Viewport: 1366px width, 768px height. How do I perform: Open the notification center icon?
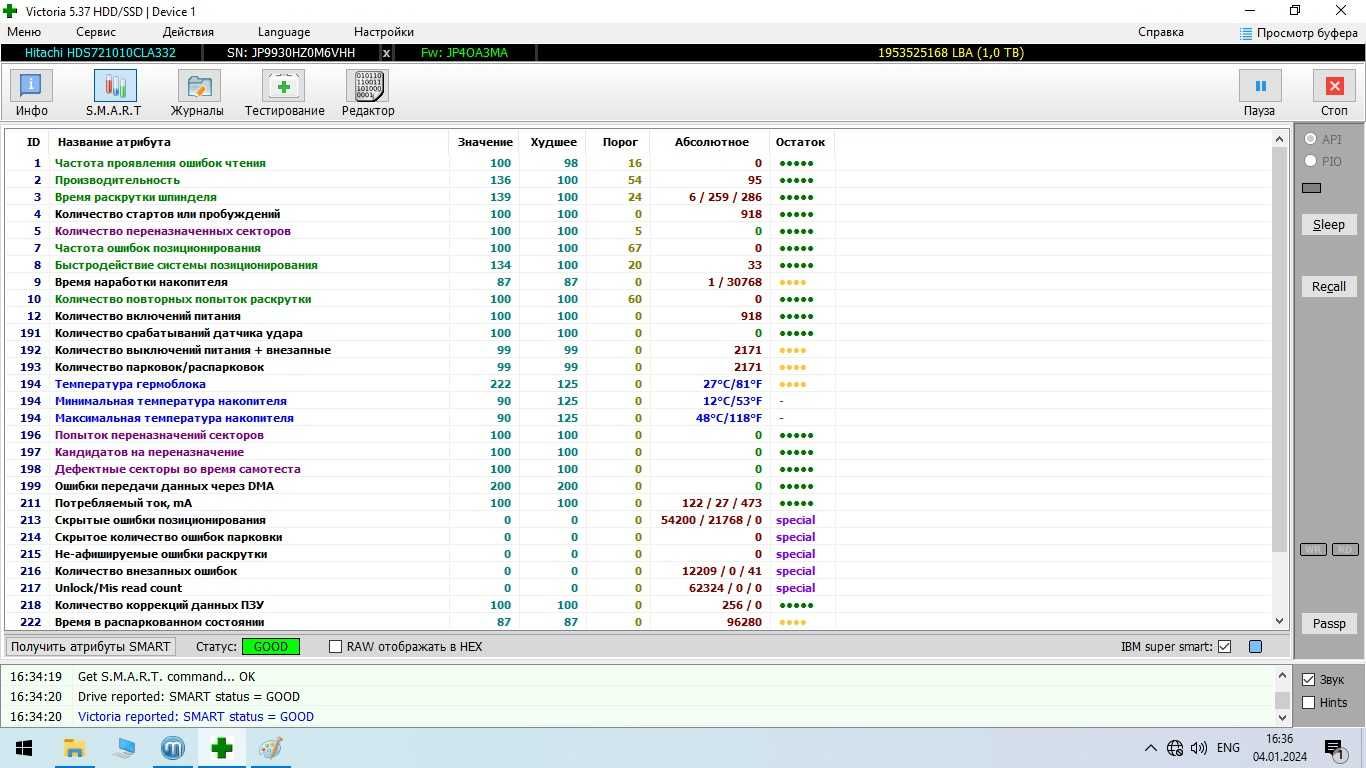pos(1333,748)
